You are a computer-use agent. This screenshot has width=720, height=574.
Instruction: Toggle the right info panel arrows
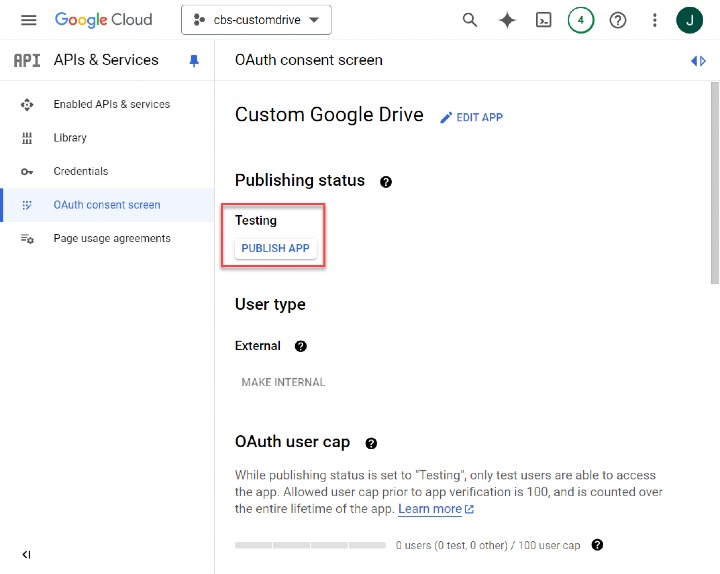pyautogui.click(x=698, y=61)
